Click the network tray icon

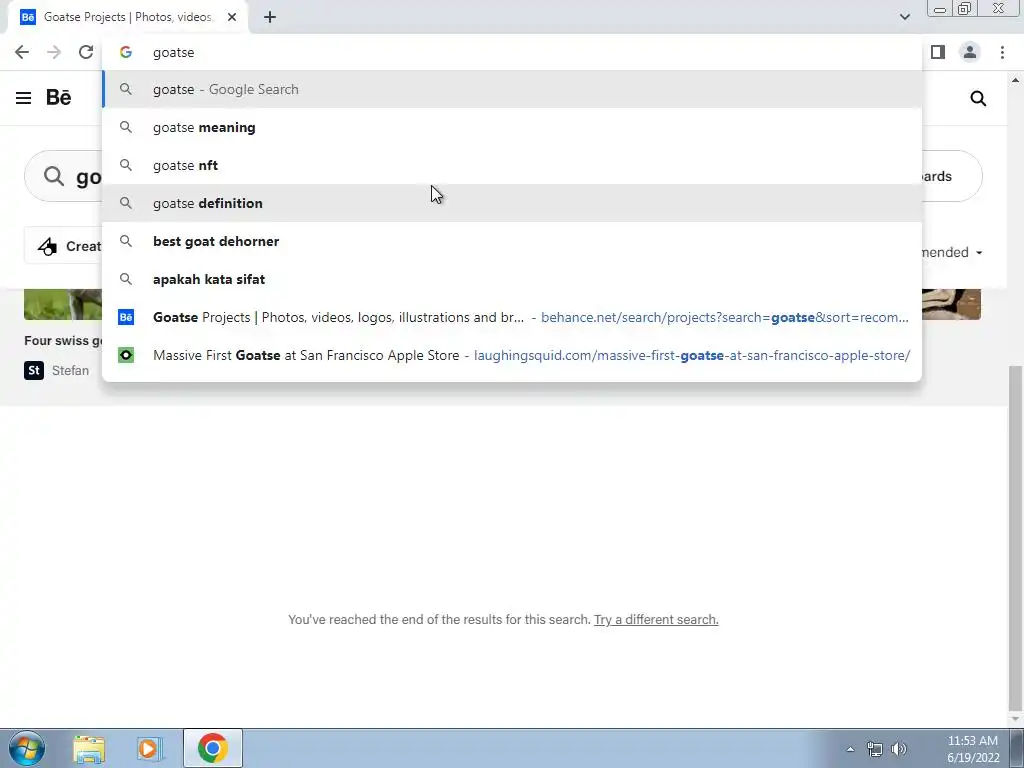tap(874, 749)
